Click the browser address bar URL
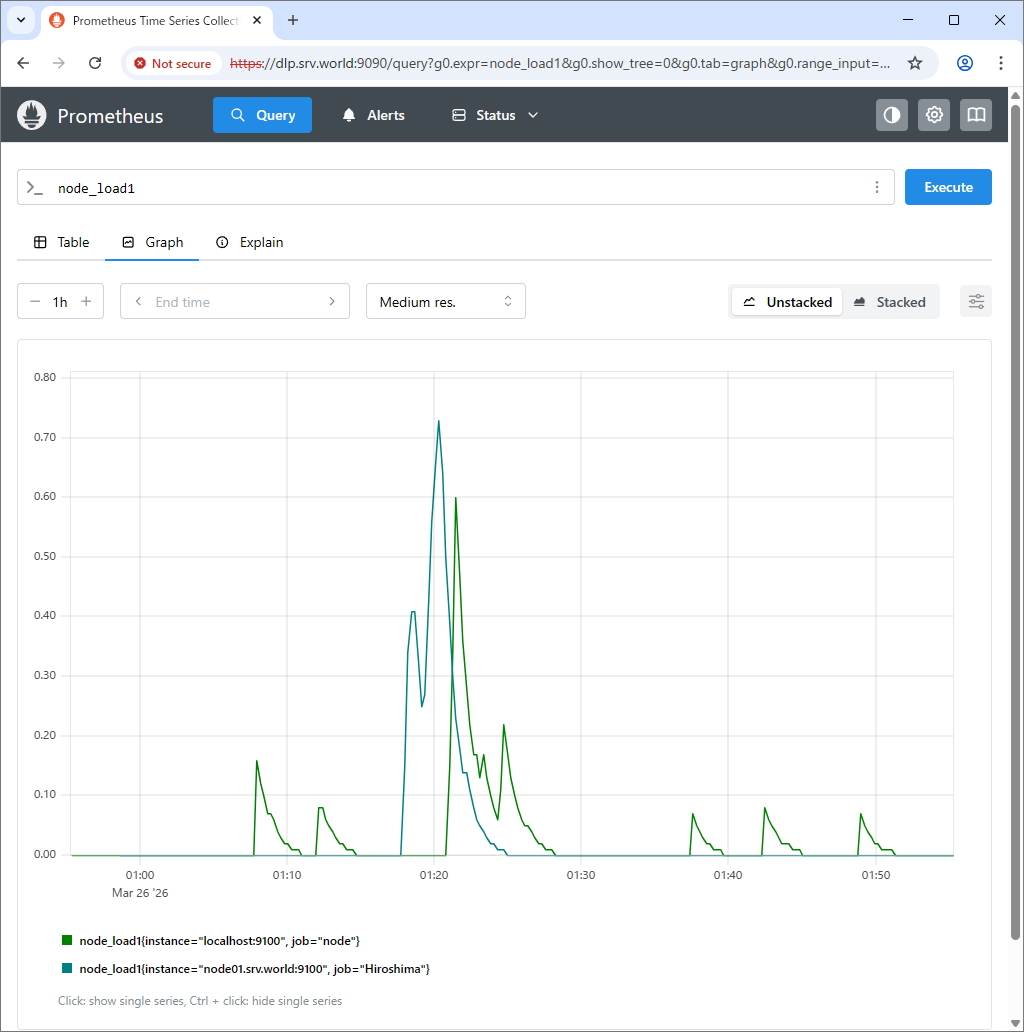 click(x=559, y=63)
